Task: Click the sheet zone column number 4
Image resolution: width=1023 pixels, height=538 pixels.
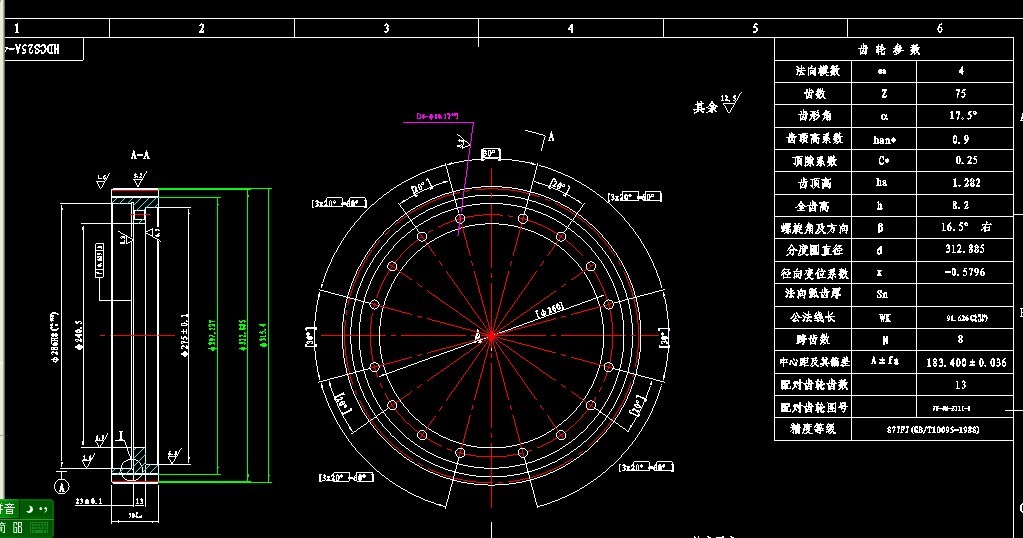Action: coord(571,28)
